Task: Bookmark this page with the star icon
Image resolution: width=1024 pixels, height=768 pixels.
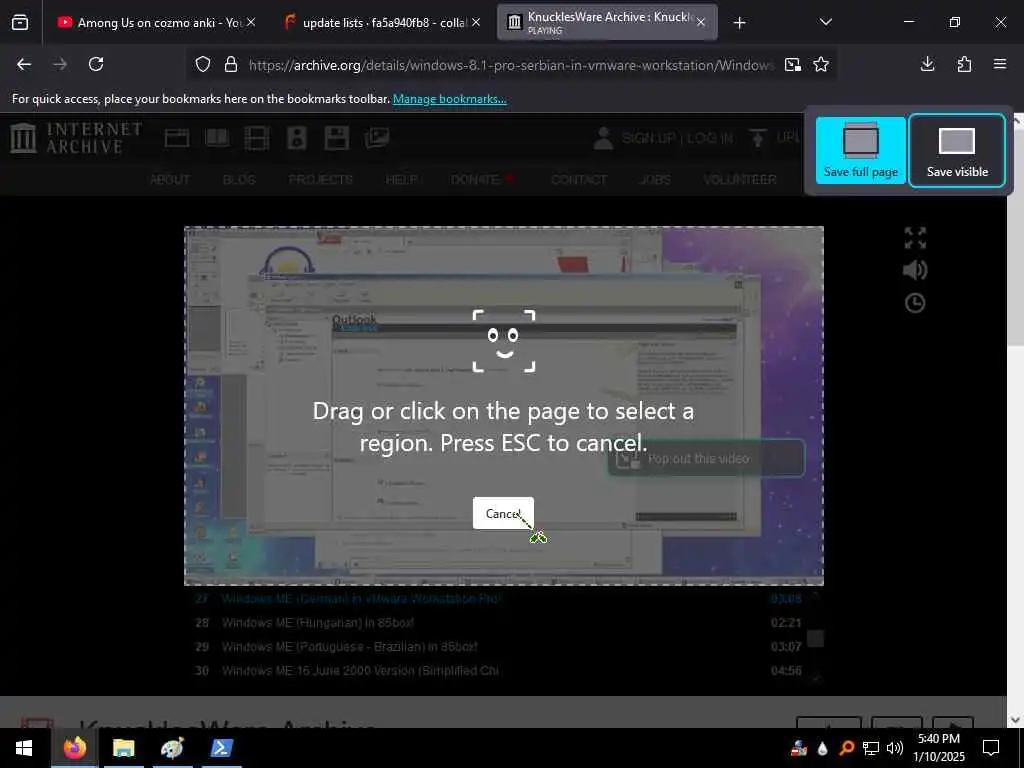Action: pyautogui.click(x=821, y=65)
